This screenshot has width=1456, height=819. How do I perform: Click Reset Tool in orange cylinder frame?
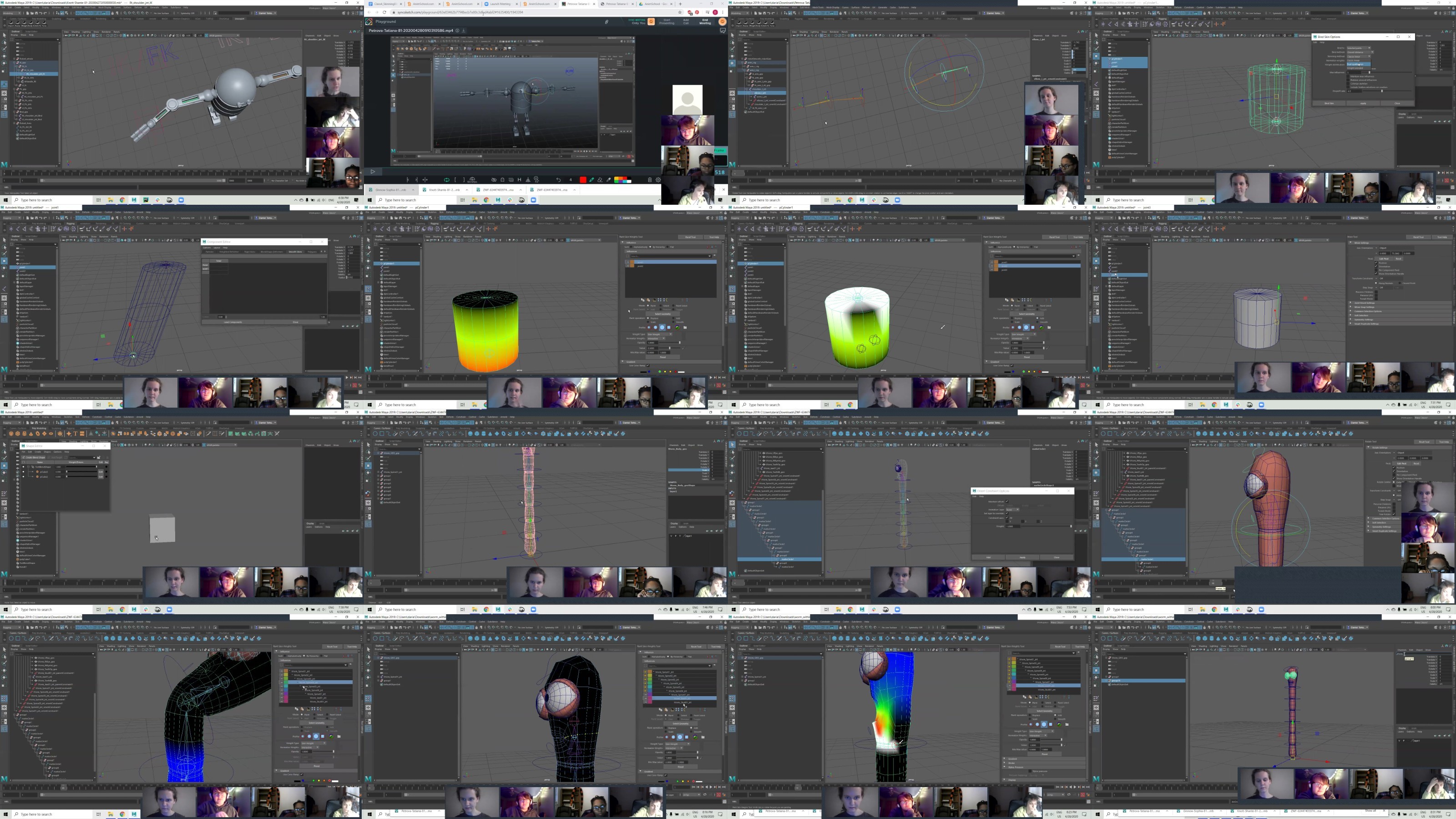pyautogui.click(x=691, y=238)
